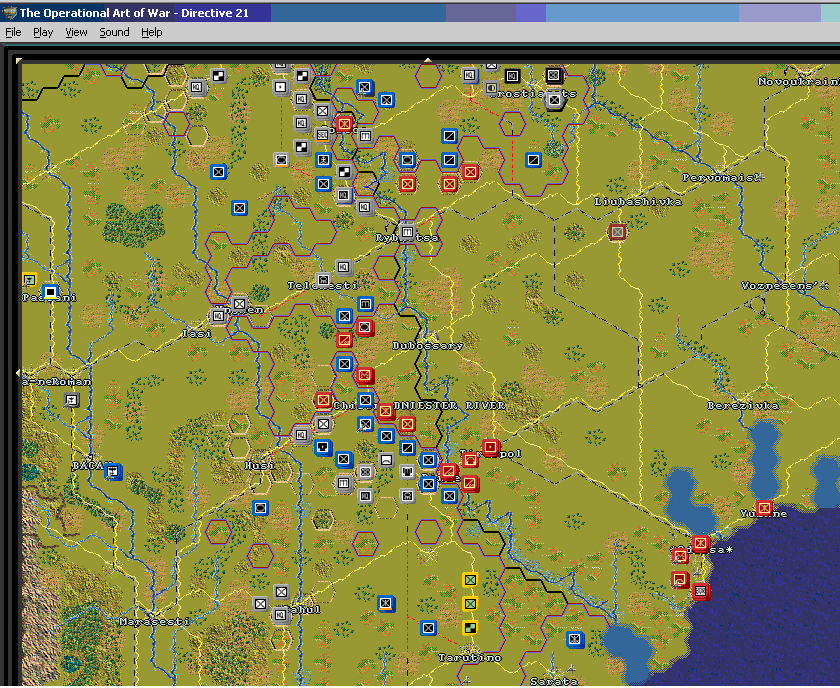Select the gray HQ unit above Telenesti
840x688 pixels.
click(x=344, y=267)
